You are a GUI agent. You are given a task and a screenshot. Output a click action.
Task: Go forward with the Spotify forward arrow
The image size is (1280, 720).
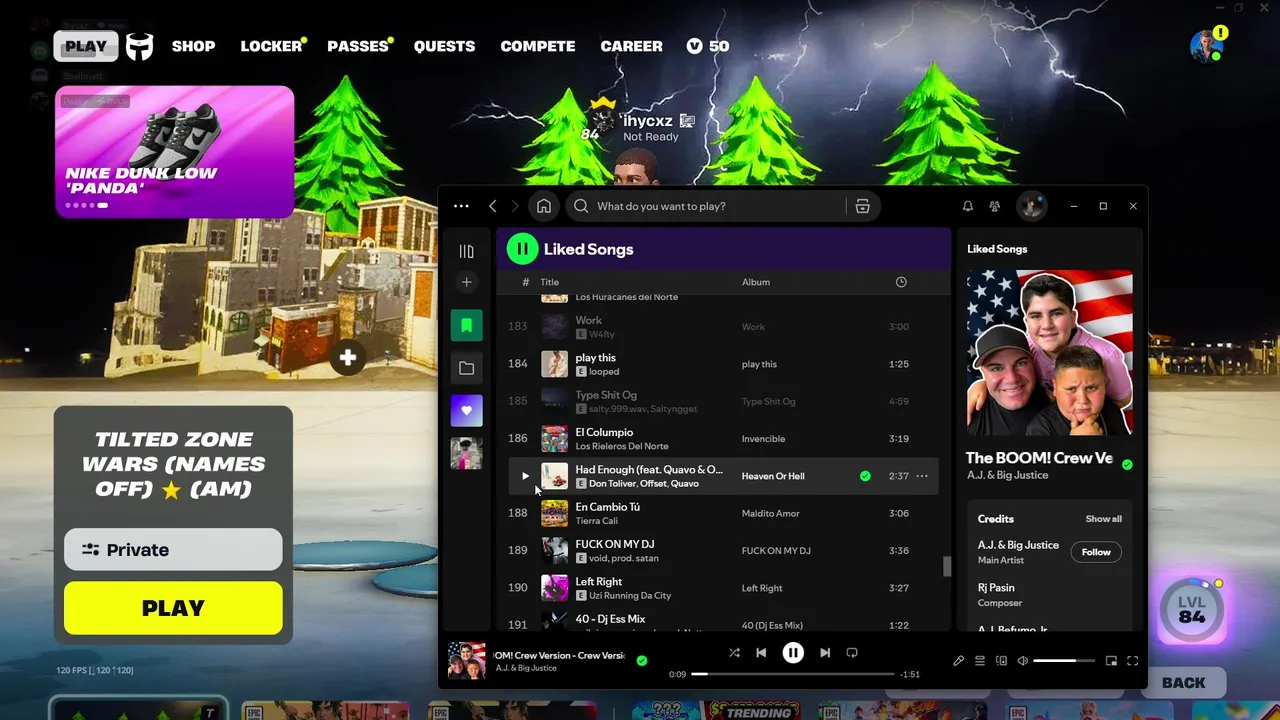pyautogui.click(x=516, y=206)
